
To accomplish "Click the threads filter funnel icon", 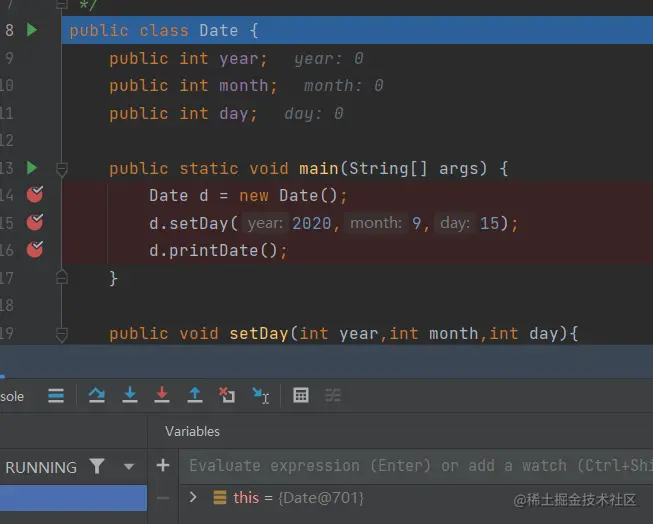I will (x=97, y=466).
